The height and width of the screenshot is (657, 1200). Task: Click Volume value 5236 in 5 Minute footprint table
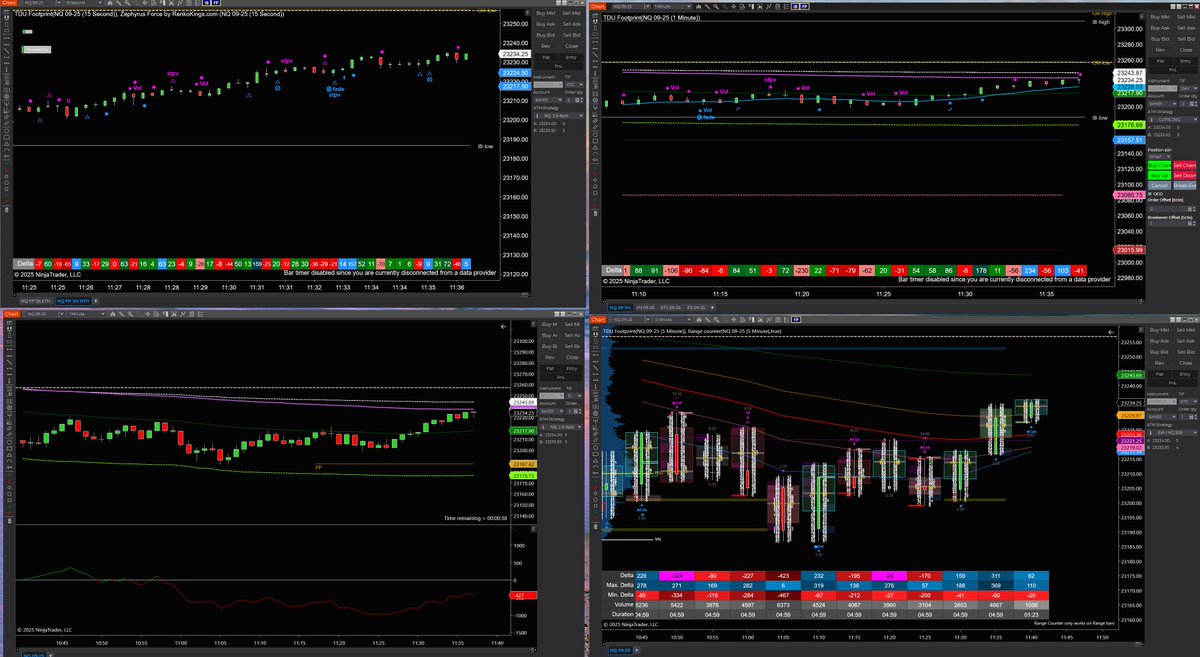pyautogui.click(x=641, y=604)
